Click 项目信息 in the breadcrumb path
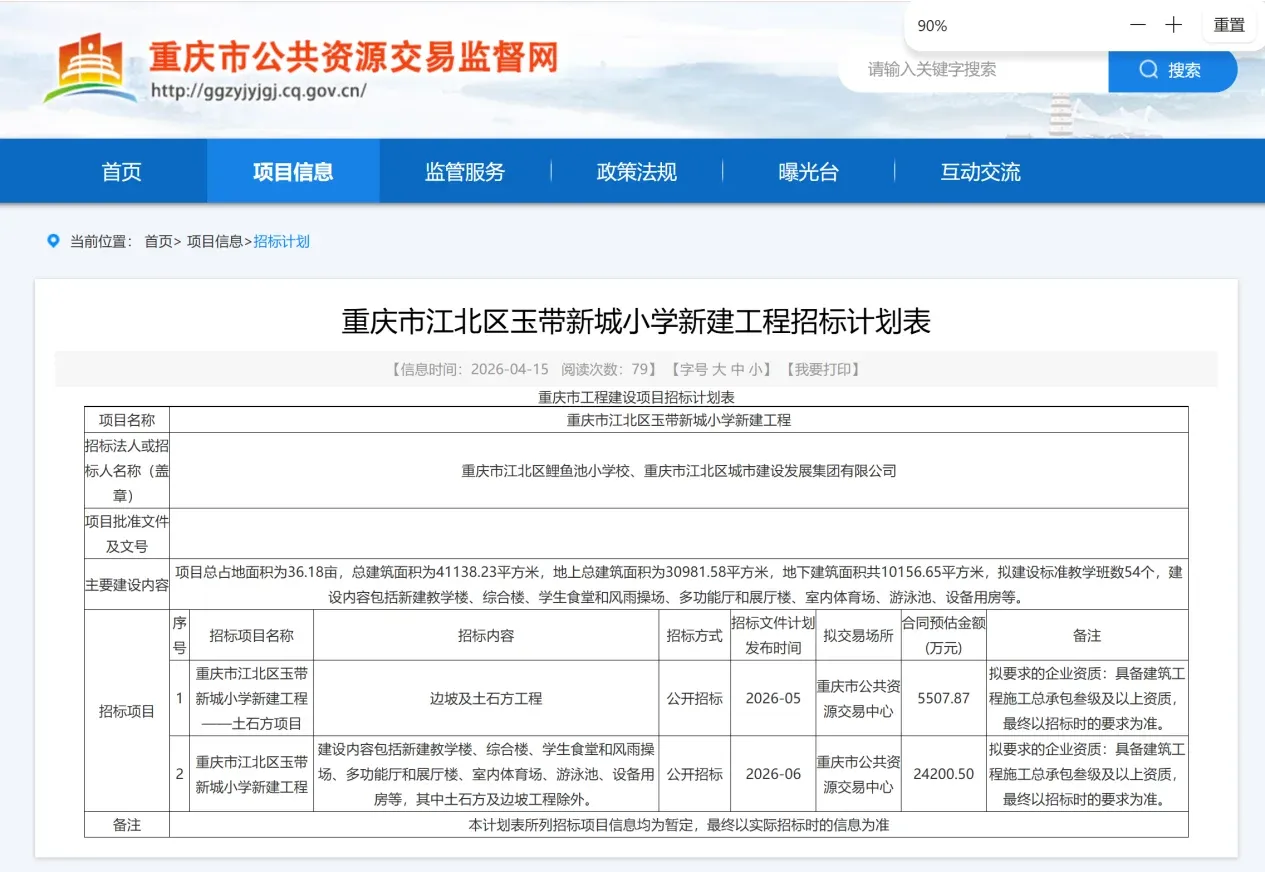The height and width of the screenshot is (872, 1265). [x=214, y=241]
